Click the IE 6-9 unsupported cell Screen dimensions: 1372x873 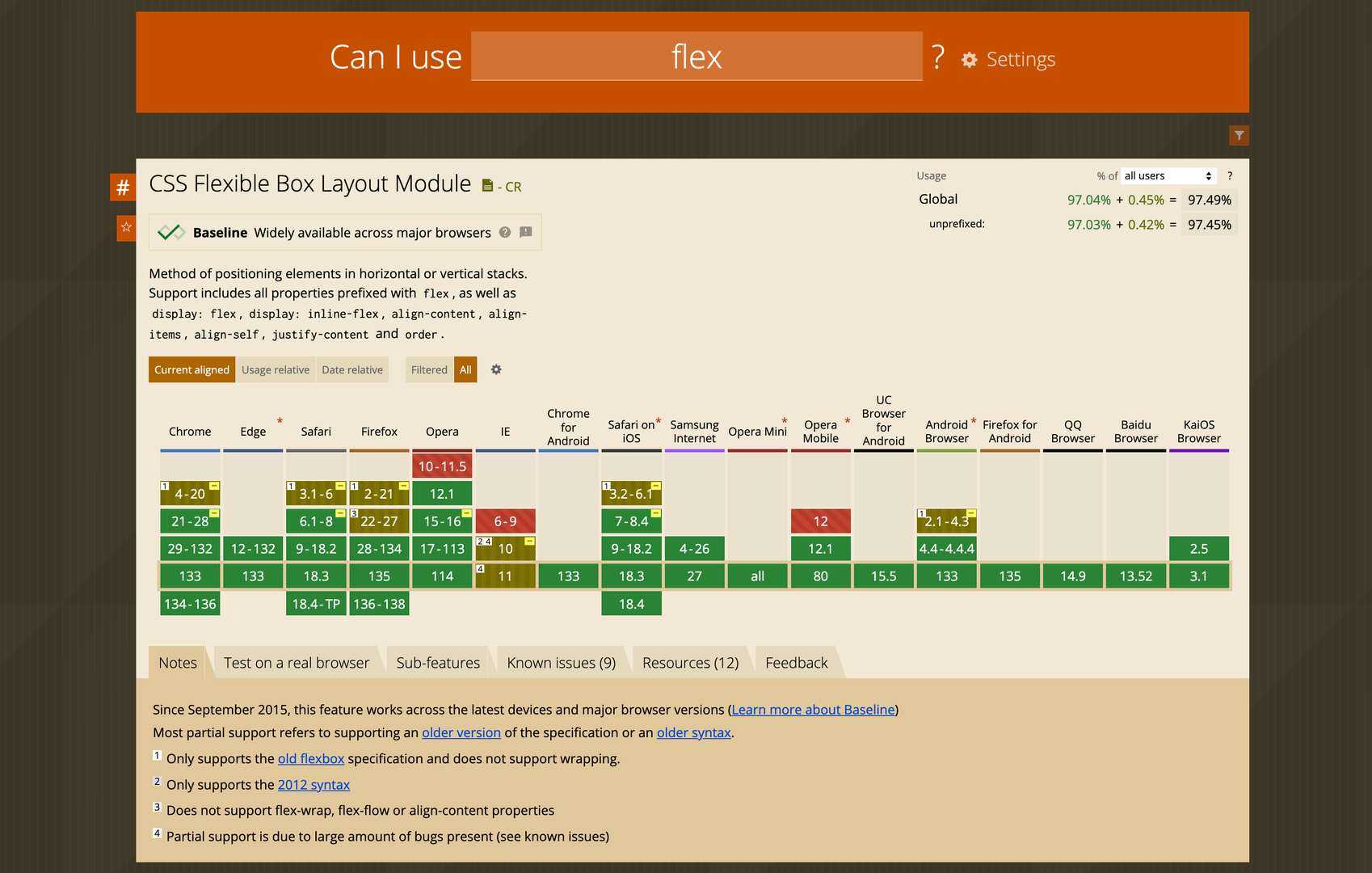(505, 521)
